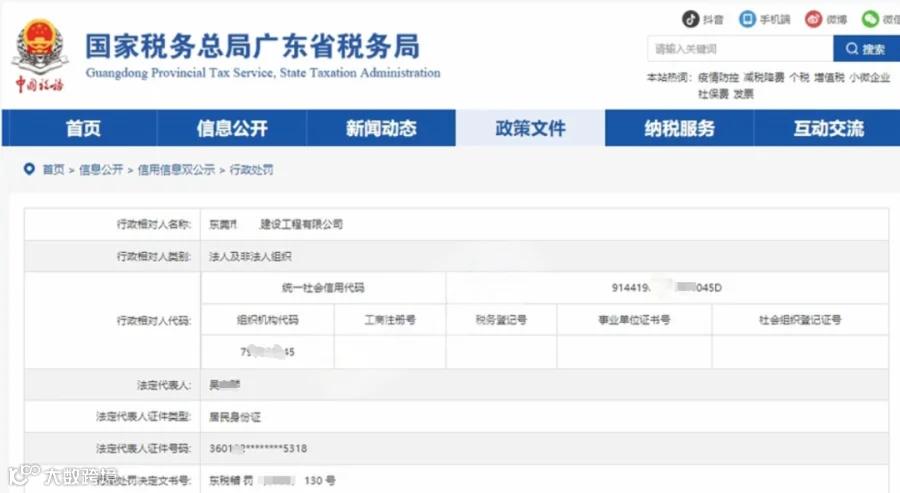The width and height of the screenshot is (900, 493).
Task: Open the 首页 main navigation tab
Action: point(83,128)
